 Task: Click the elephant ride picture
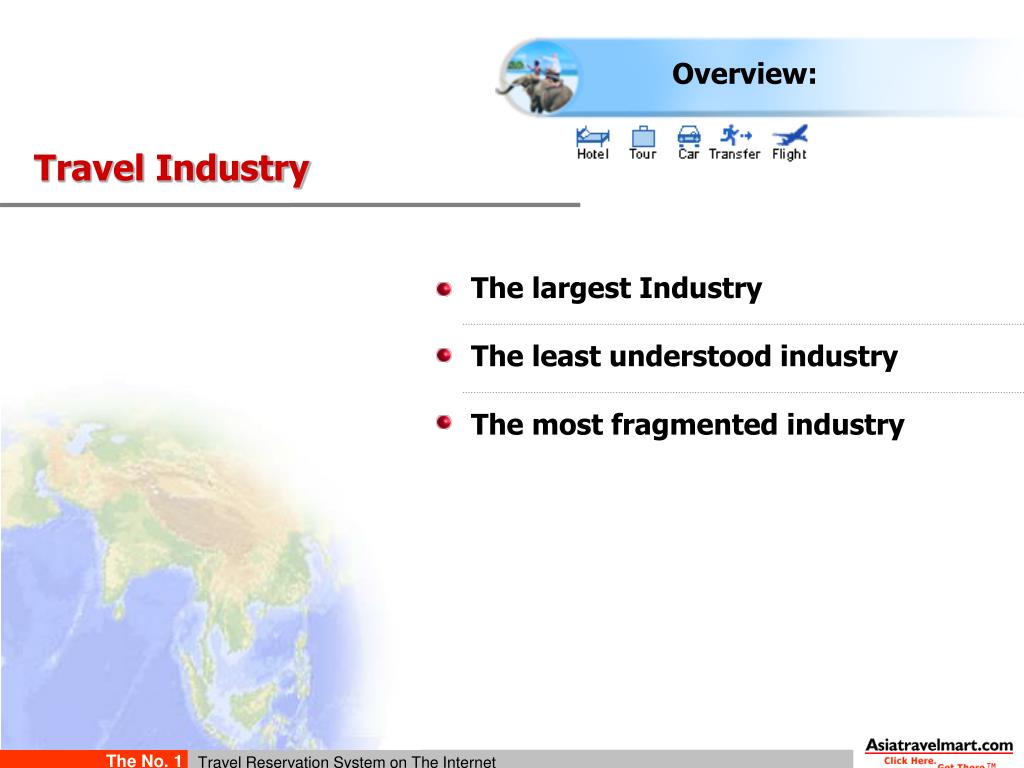coord(537,78)
